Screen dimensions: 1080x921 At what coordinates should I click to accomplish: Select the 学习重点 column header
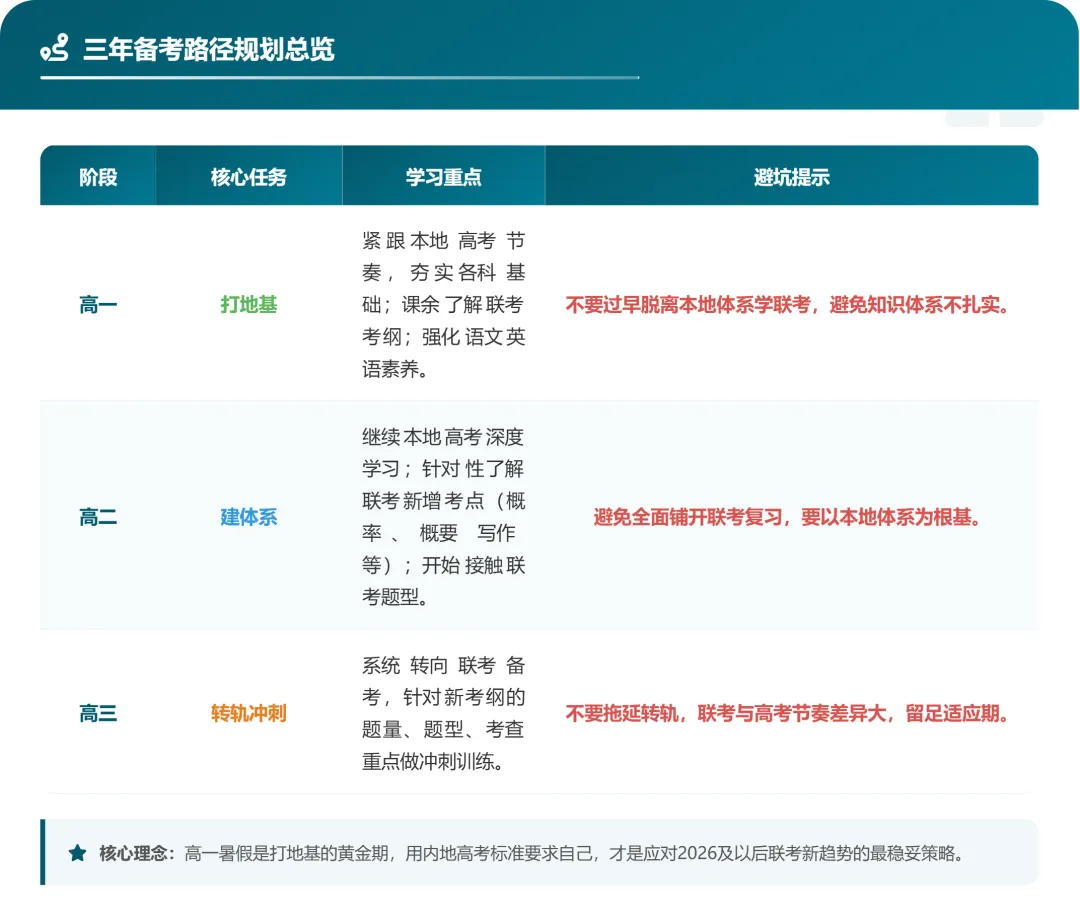pos(444,177)
